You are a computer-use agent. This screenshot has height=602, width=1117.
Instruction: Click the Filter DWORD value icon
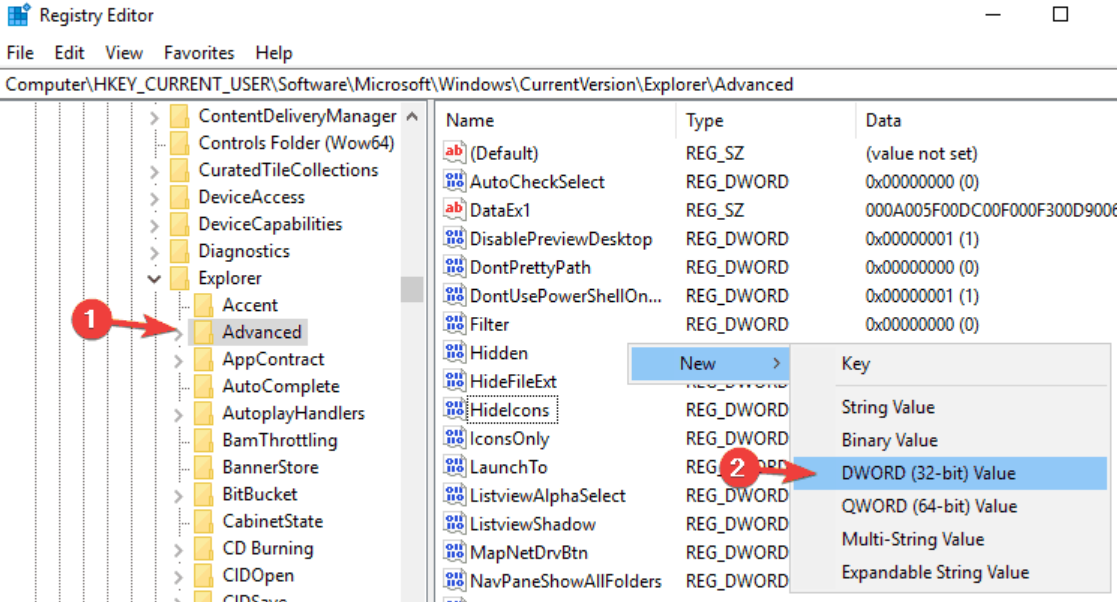point(454,323)
